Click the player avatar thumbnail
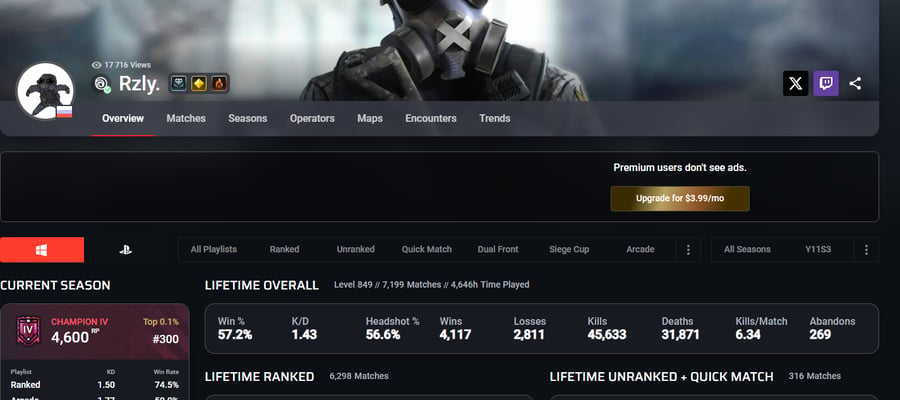The image size is (900, 400). point(45,91)
